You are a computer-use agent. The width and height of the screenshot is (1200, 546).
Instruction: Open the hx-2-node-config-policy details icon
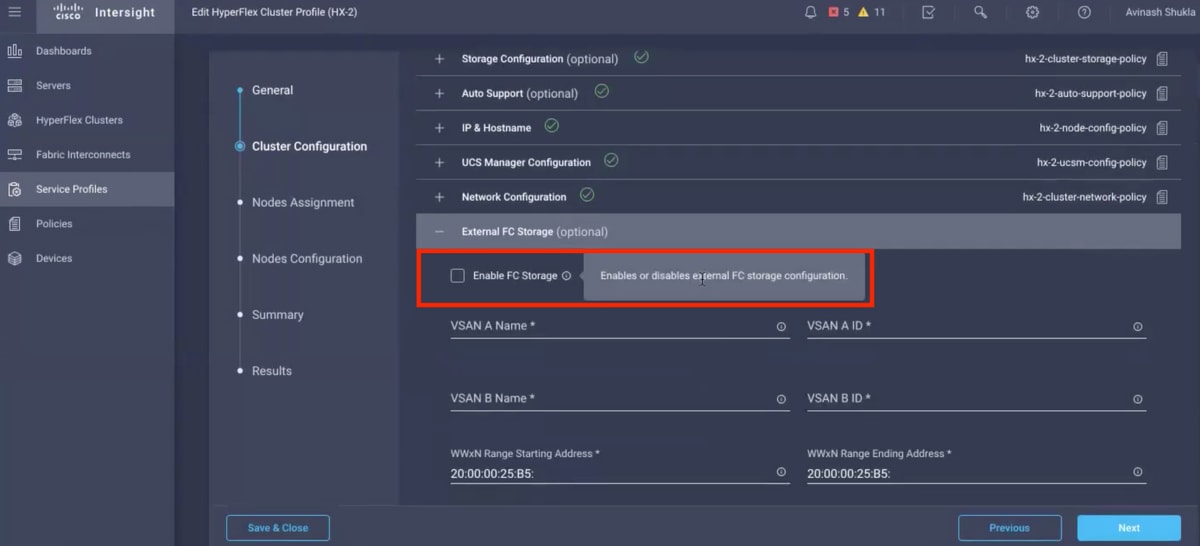tap(1162, 128)
